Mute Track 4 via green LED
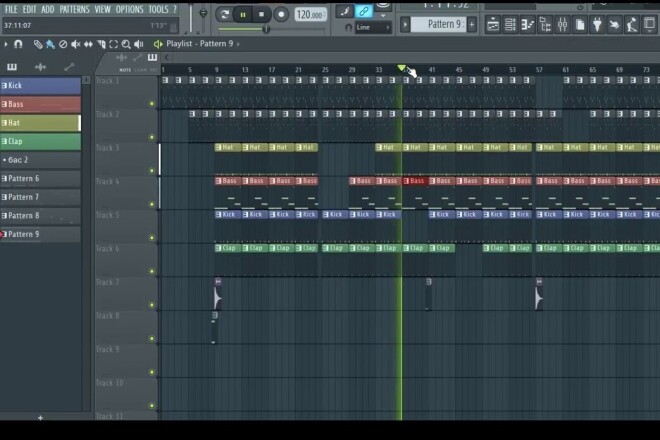Viewport: 660px width, 440px height. [152, 204]
